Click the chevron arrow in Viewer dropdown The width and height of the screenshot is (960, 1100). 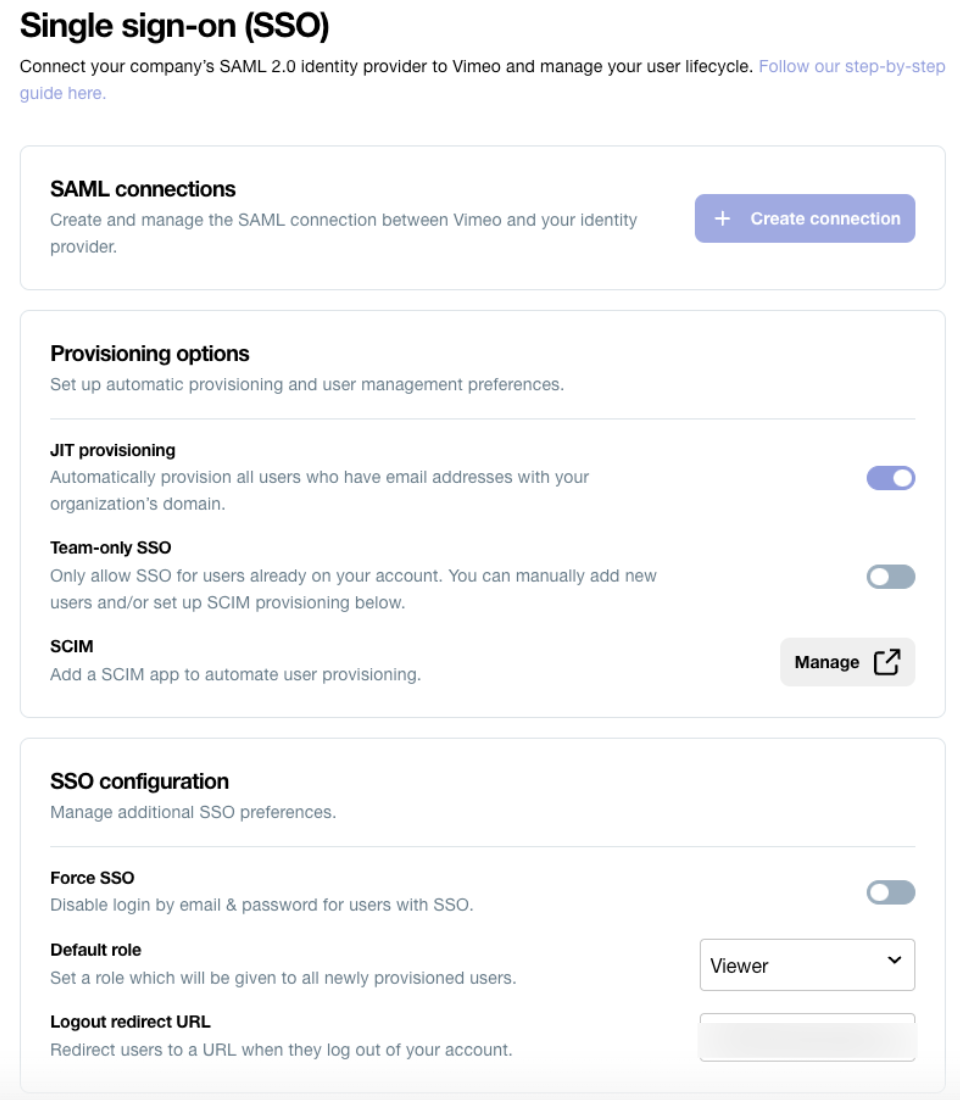click(894, 960)
